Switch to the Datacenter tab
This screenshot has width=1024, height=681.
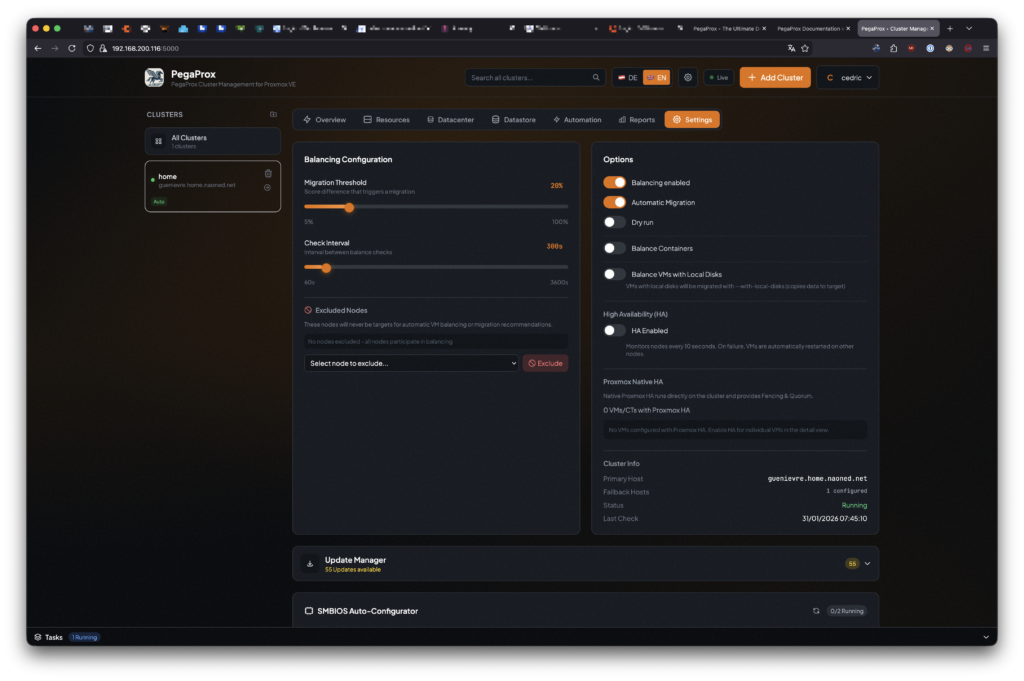point(450,120)
